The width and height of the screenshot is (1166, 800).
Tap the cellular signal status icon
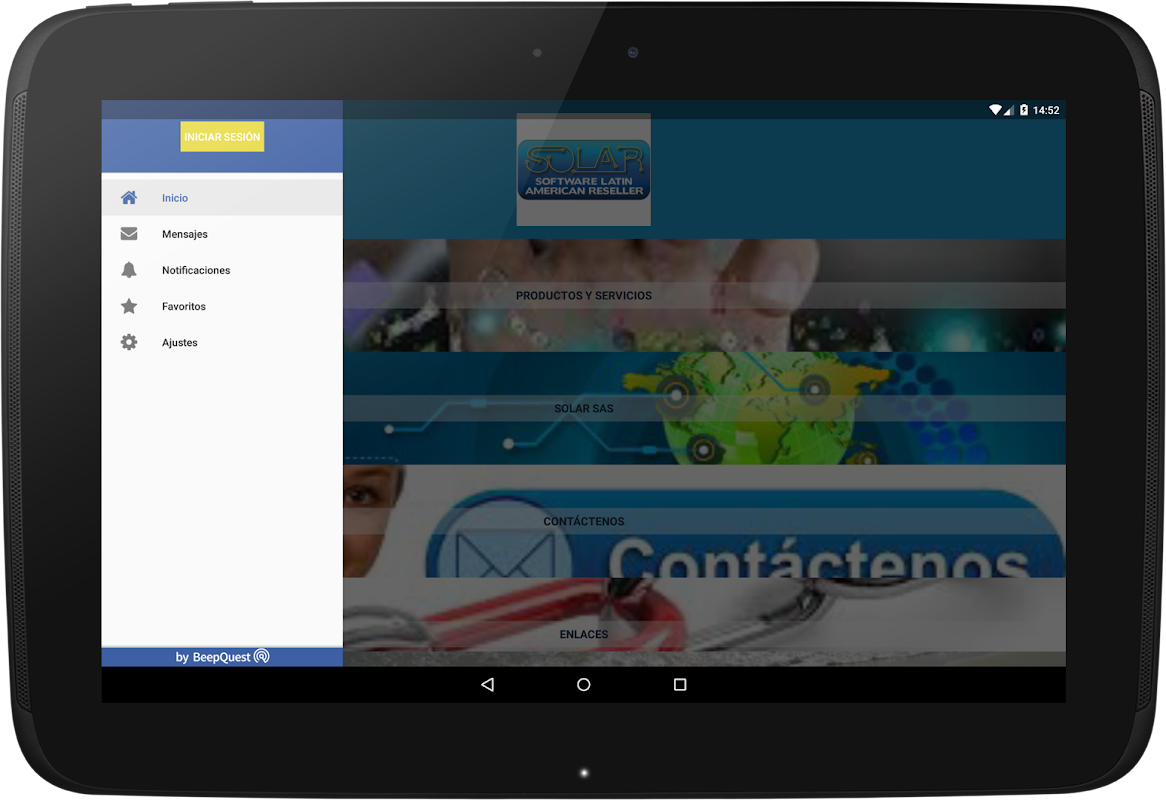click(1009, 110)
